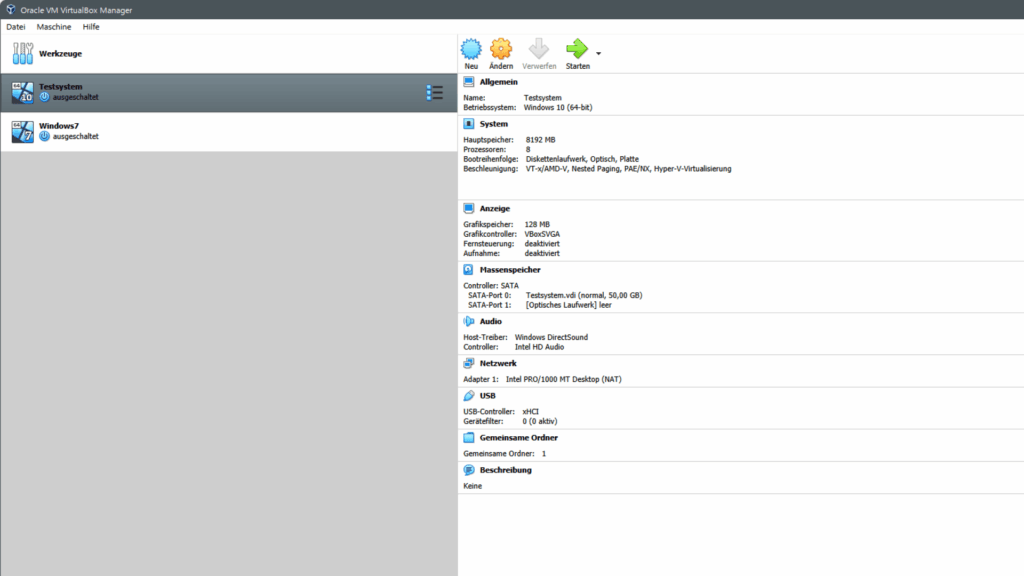Click the System section chip icon
The width and height of the screenshot is (1024, 576).
point(469,123)
